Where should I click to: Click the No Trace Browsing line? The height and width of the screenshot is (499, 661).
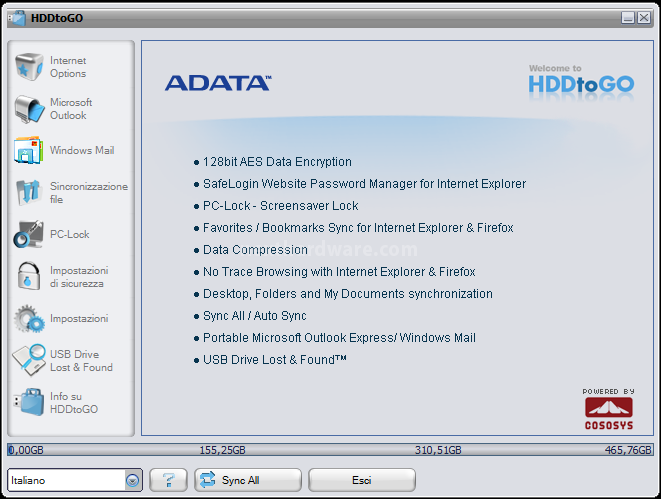[x=339, y=272]
